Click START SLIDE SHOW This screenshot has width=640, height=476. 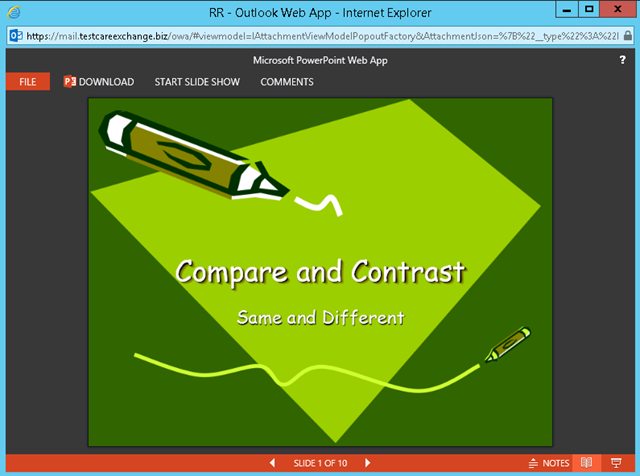coord(197,82)
